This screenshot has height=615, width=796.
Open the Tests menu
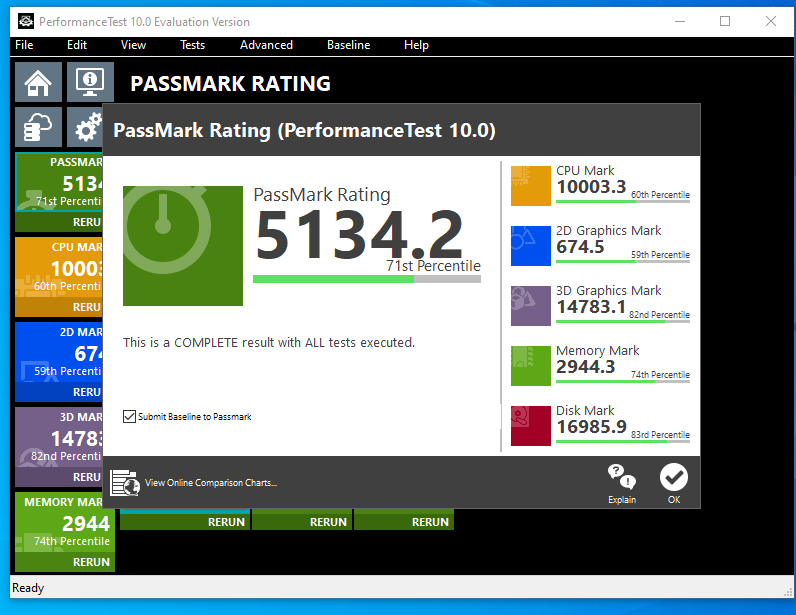192,45
